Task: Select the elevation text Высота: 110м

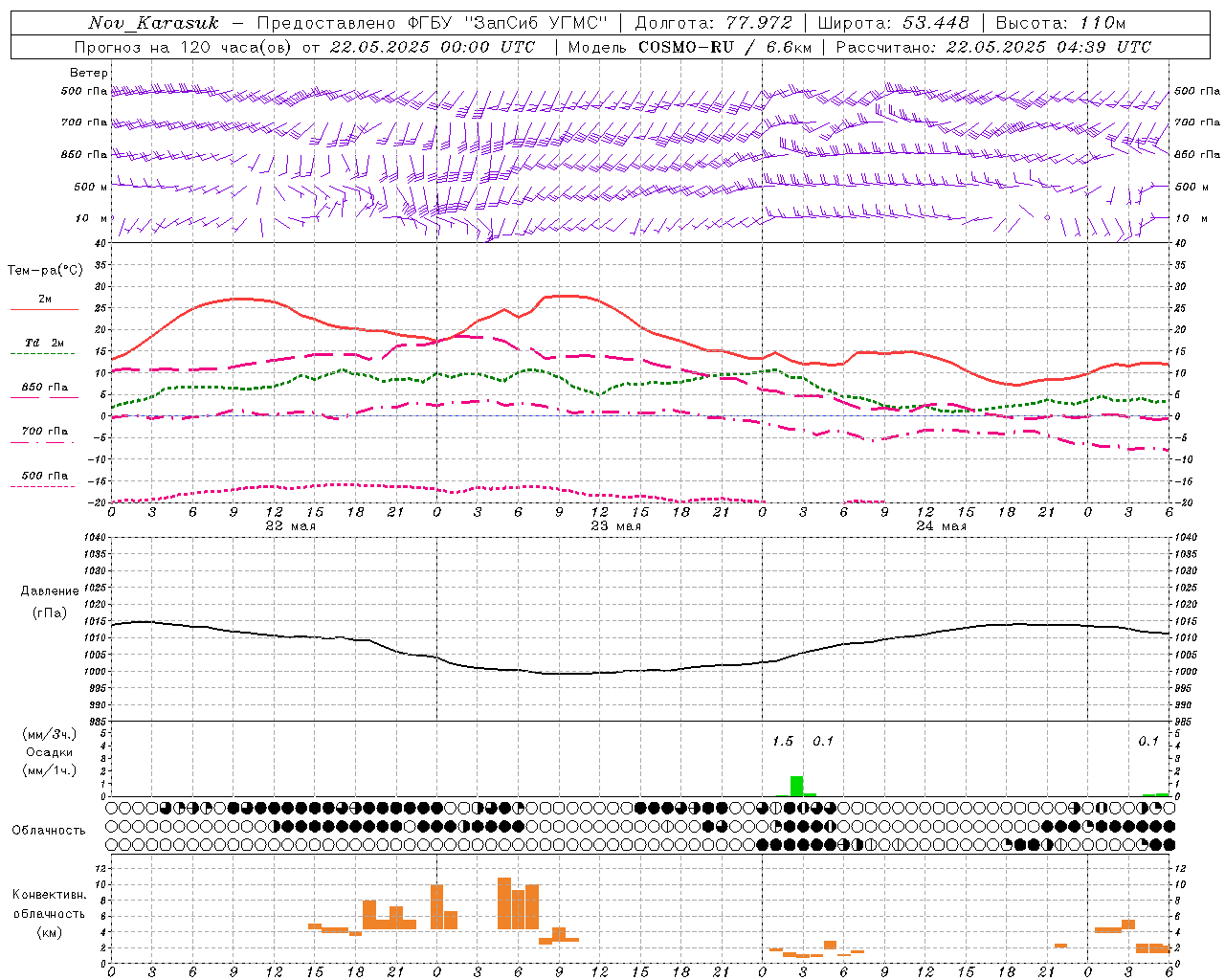Action: 1060,23
